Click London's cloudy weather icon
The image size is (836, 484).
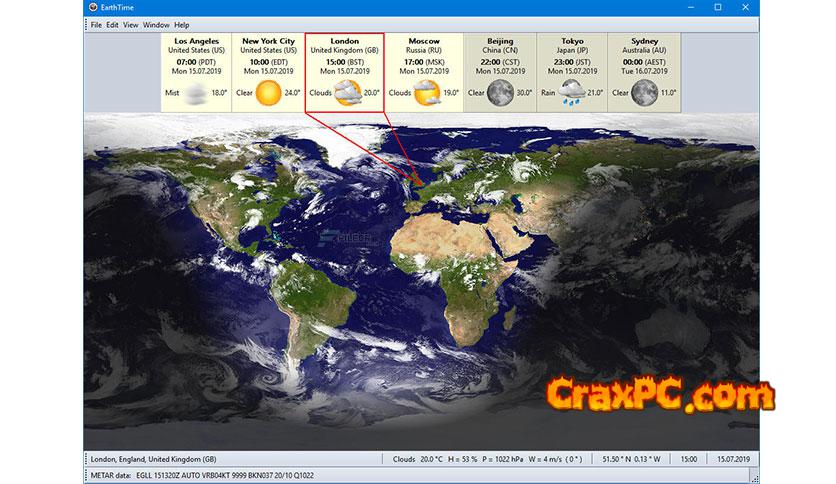pyautogui.click(x=348, y=94)
